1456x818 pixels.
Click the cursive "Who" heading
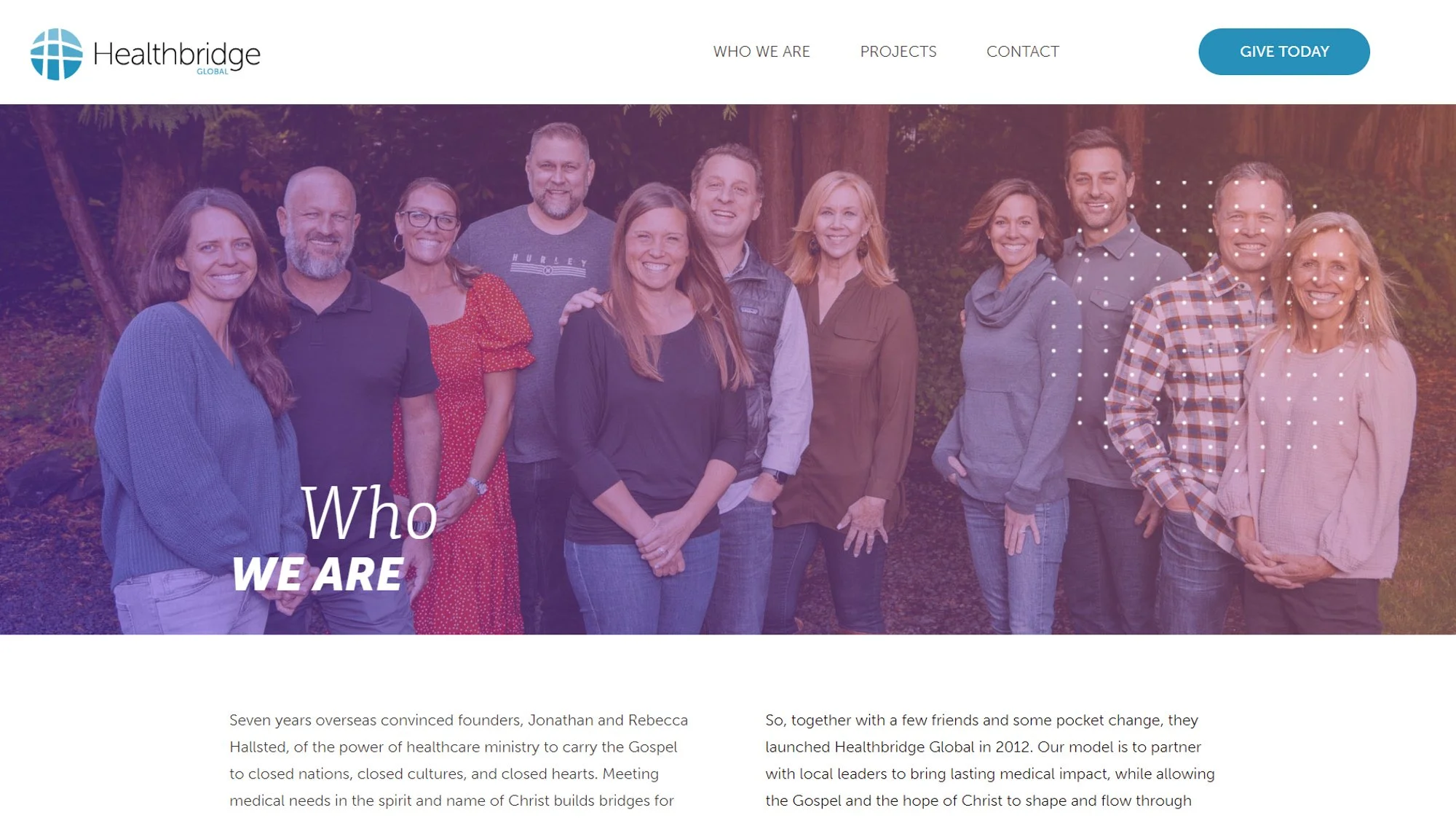369,514
